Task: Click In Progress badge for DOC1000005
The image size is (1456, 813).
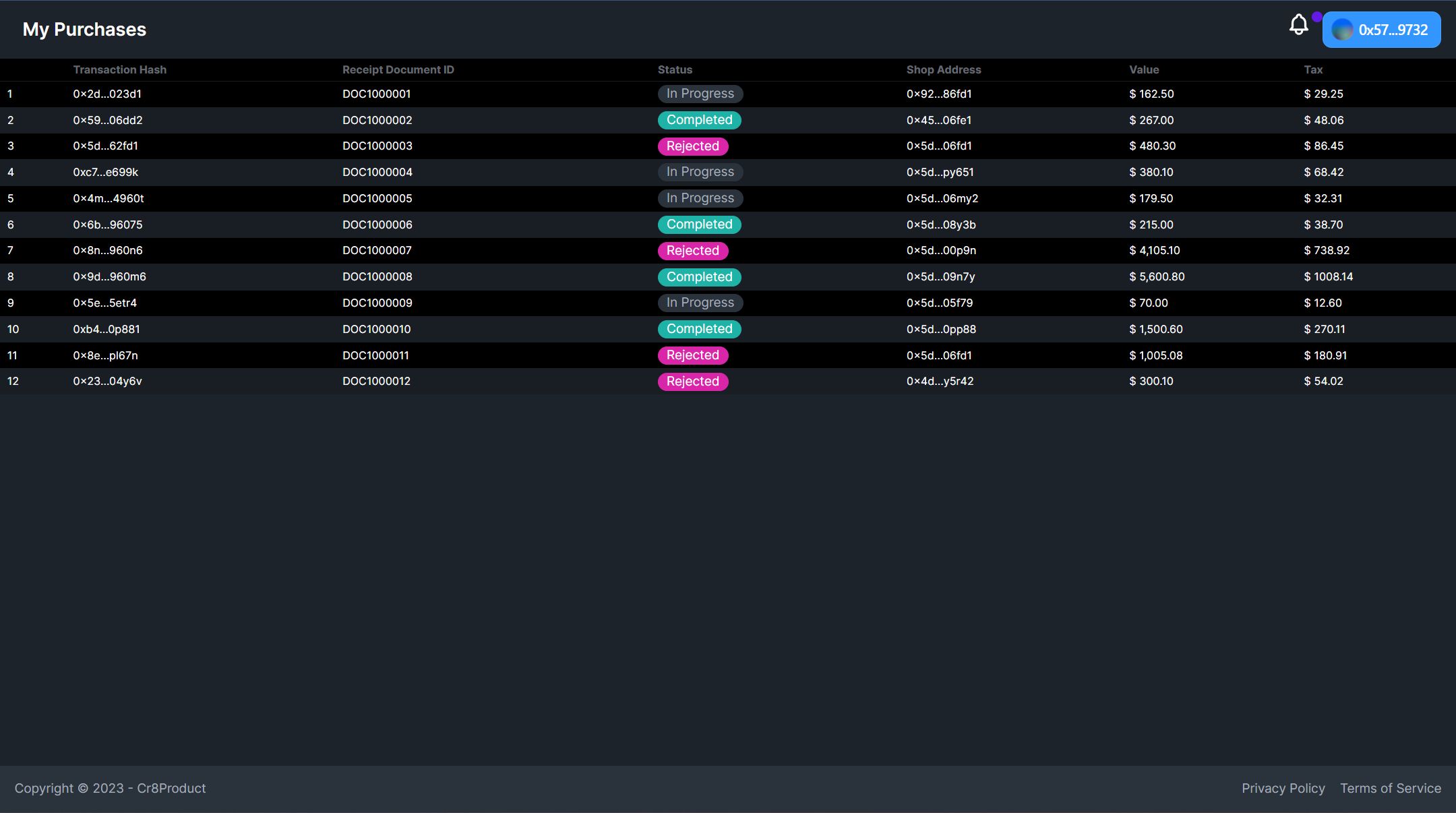Action: [700, 198]
